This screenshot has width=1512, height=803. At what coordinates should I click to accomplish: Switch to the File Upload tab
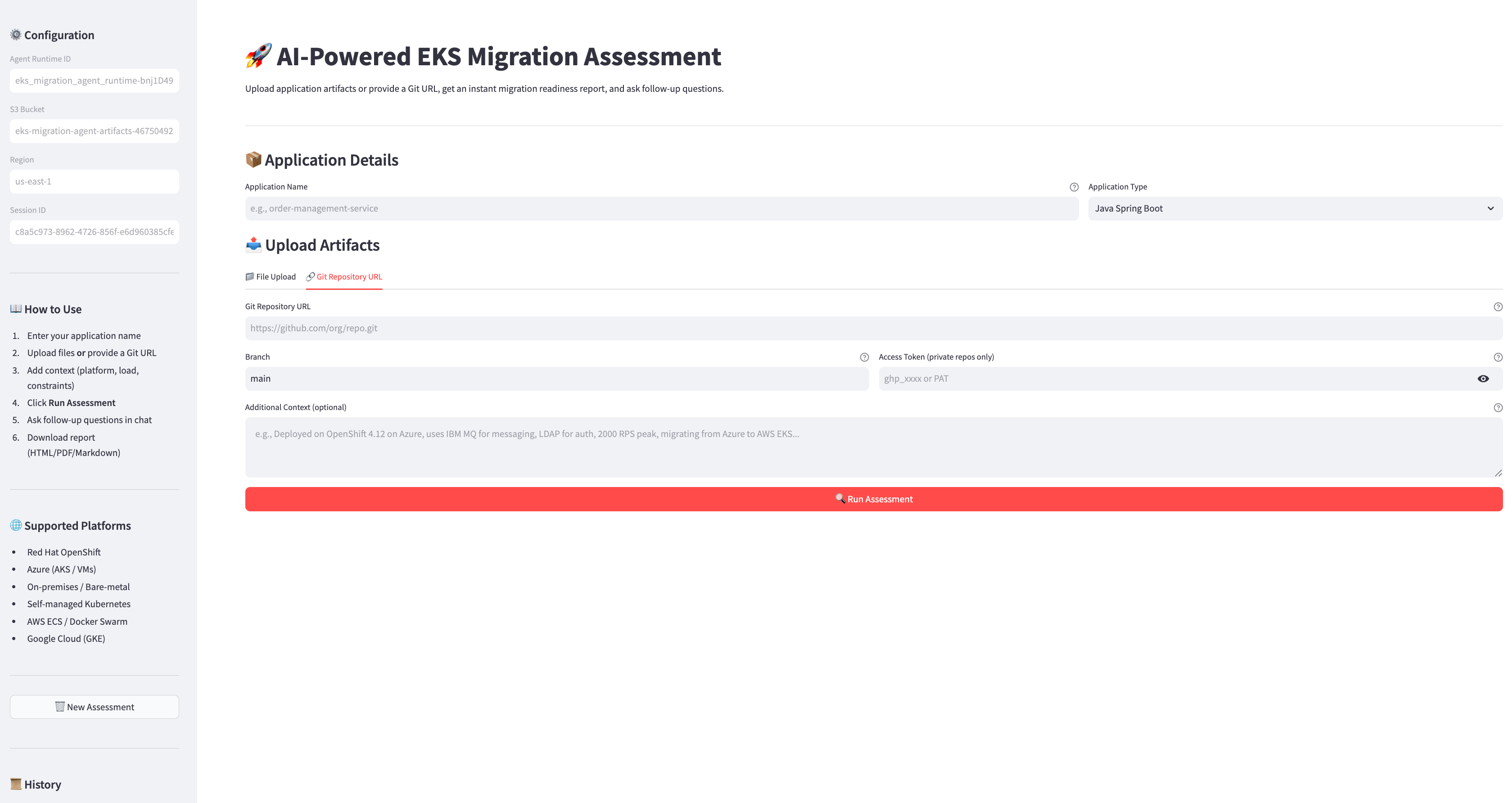271,277
